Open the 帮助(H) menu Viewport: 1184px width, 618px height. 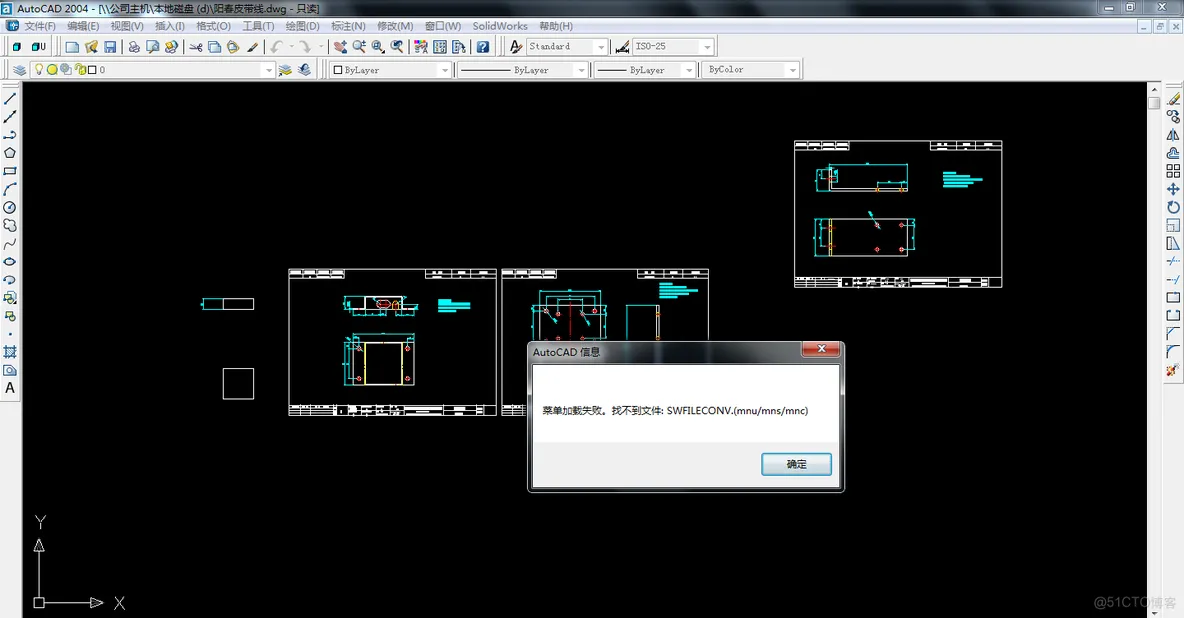tap(556, 26)
